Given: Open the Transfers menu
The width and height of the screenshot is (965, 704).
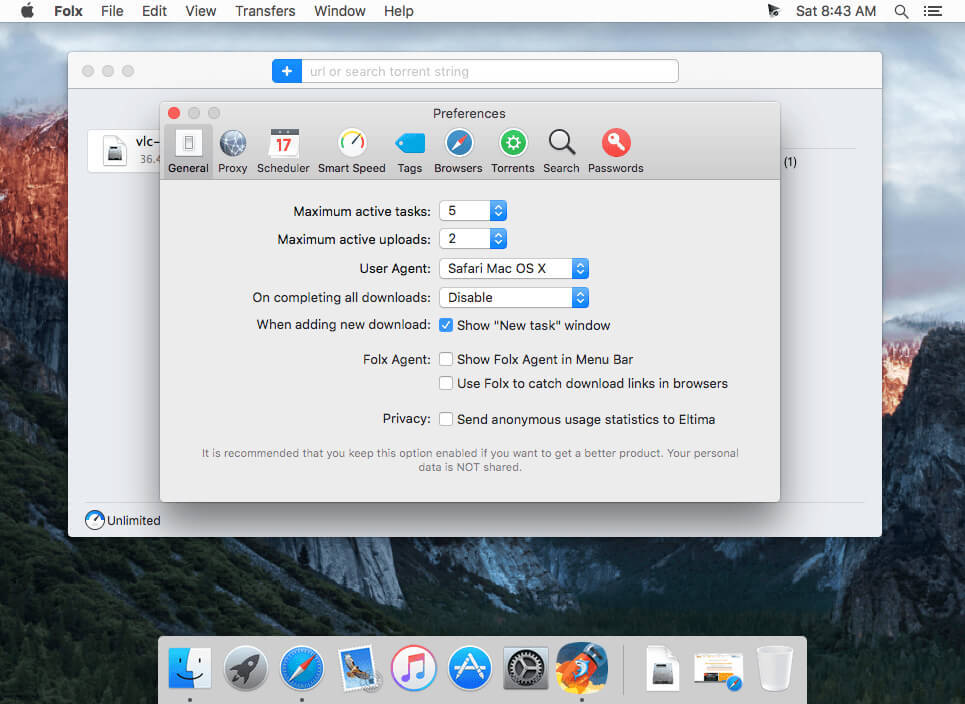Looking at the screenshot, I should tap(265, 11).
